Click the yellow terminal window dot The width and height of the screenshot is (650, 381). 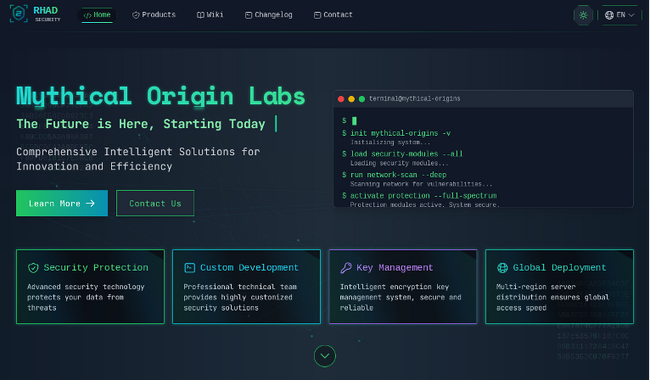[x=352, y=99]
